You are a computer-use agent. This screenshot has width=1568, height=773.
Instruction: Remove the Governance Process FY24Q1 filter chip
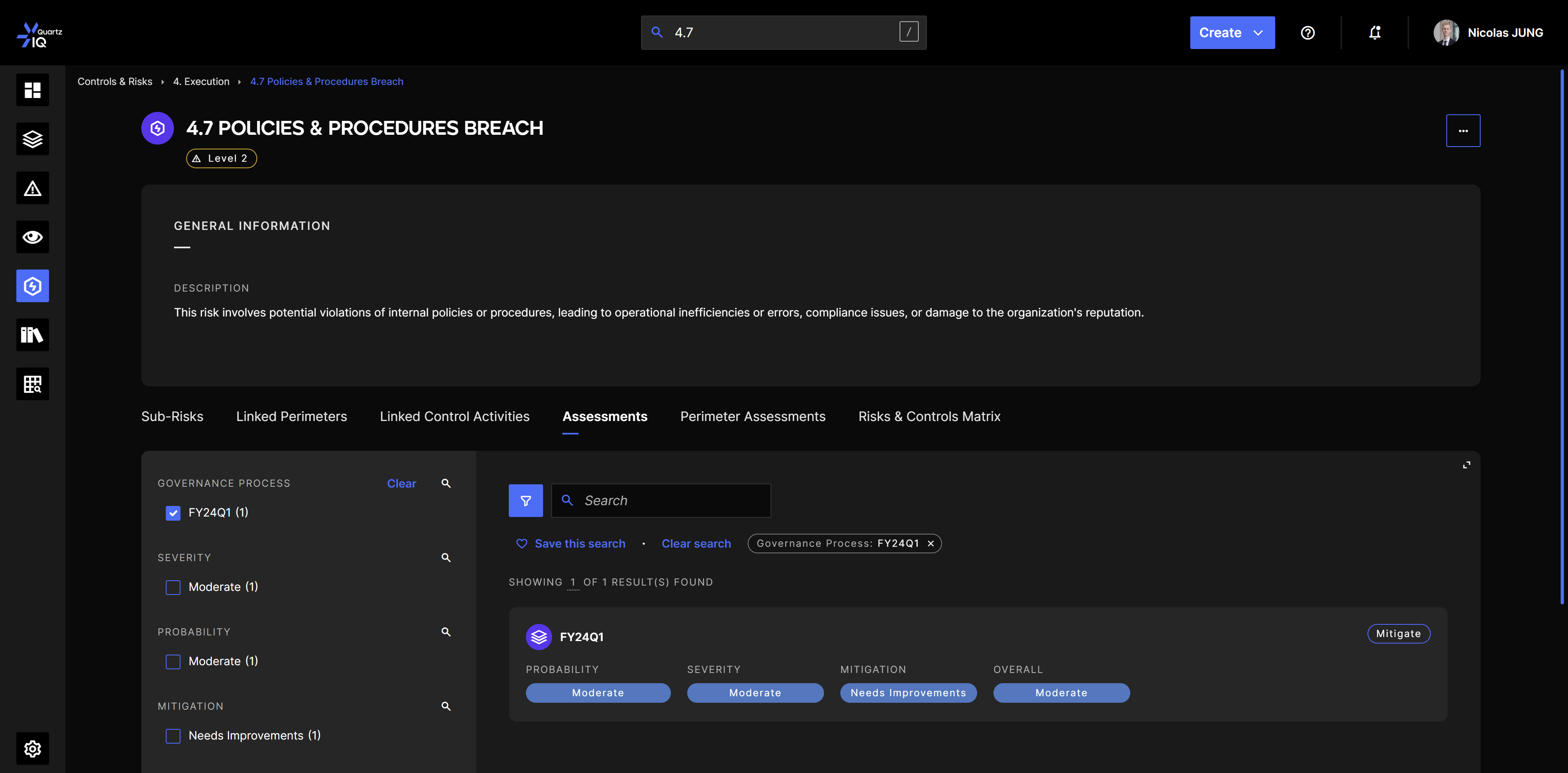(930, 544)
